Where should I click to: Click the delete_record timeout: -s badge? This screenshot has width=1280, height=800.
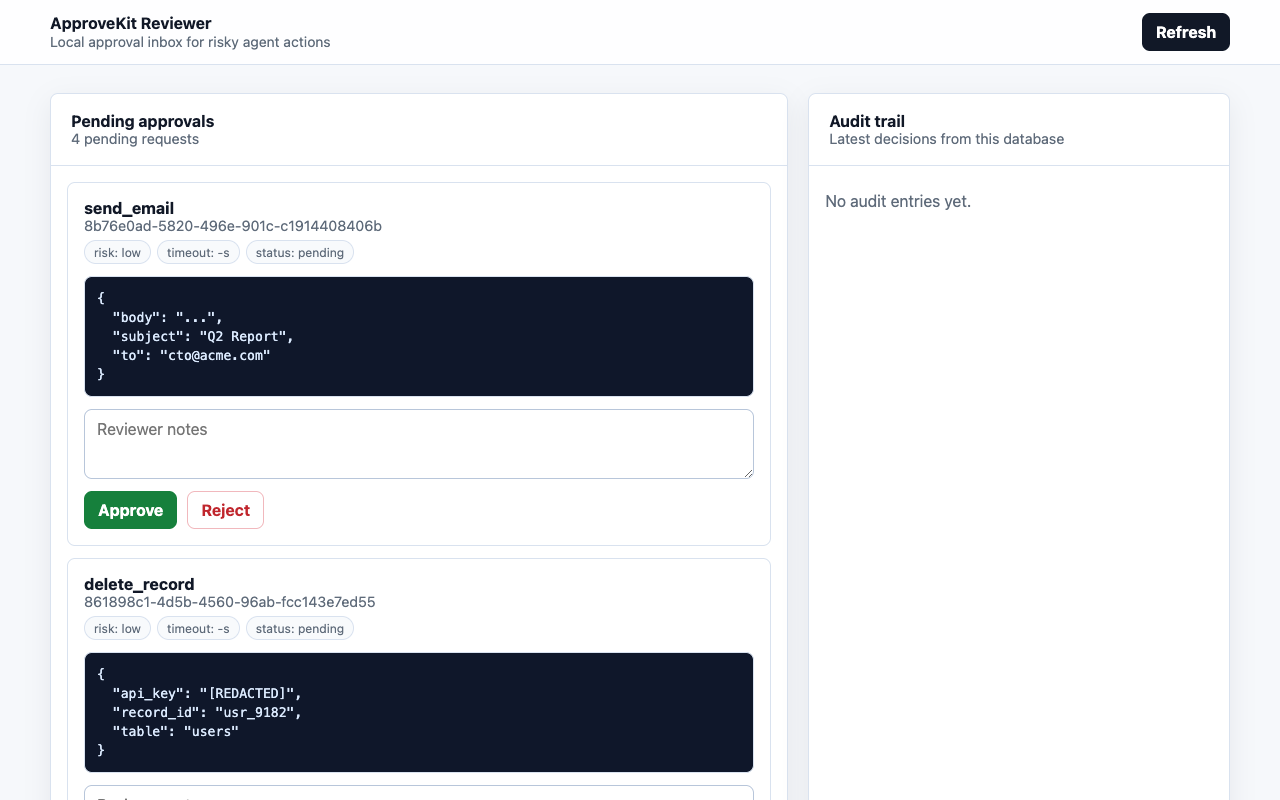198,629
